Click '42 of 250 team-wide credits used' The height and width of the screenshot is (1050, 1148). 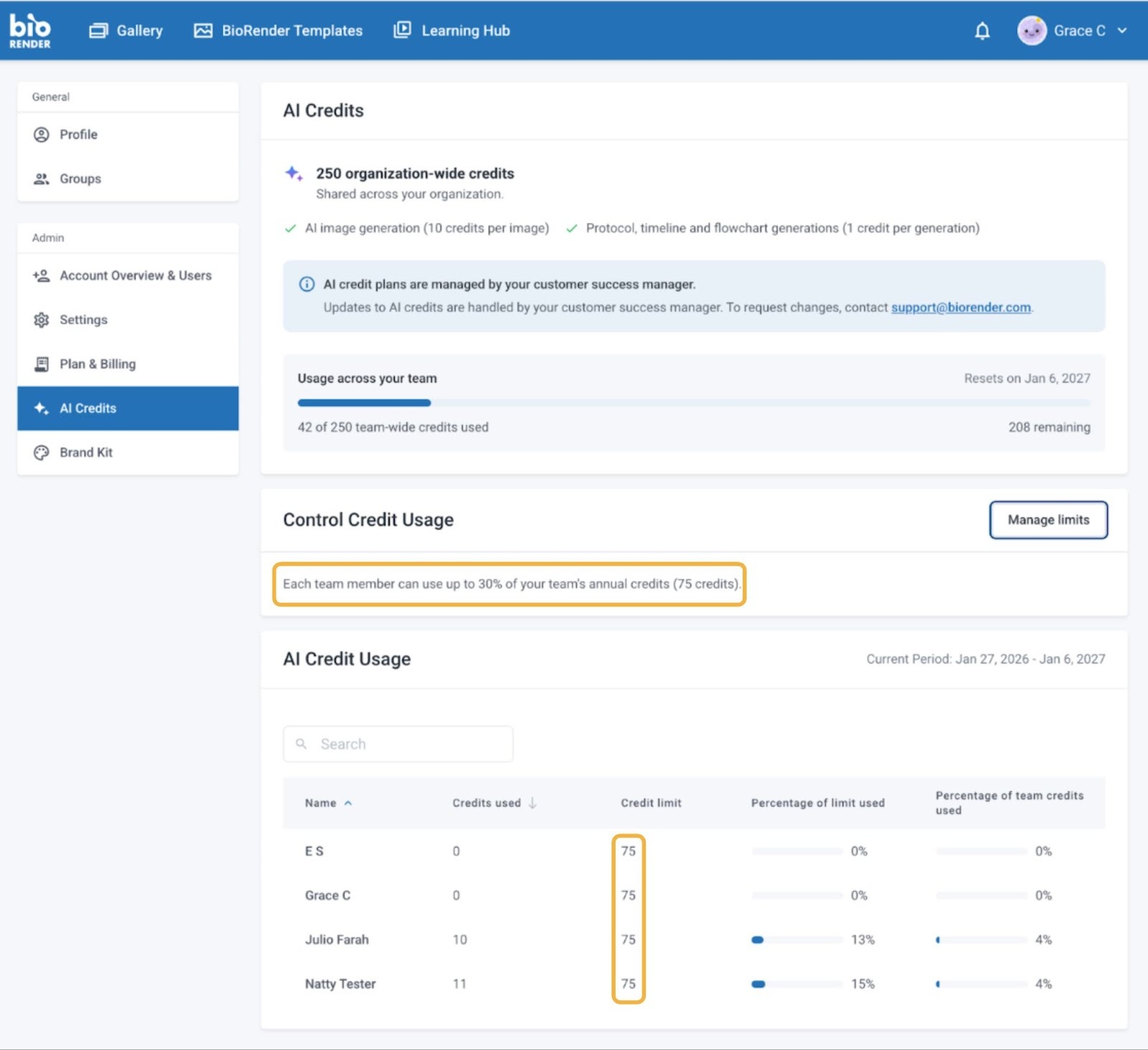click(393, 427)
